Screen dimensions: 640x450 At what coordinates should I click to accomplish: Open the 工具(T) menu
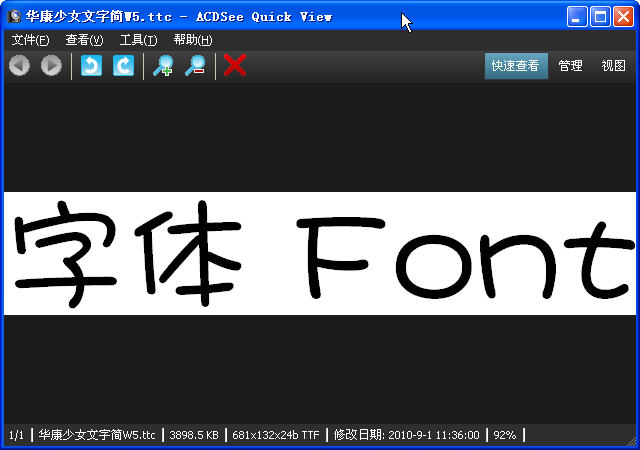(x=138, y=40)
